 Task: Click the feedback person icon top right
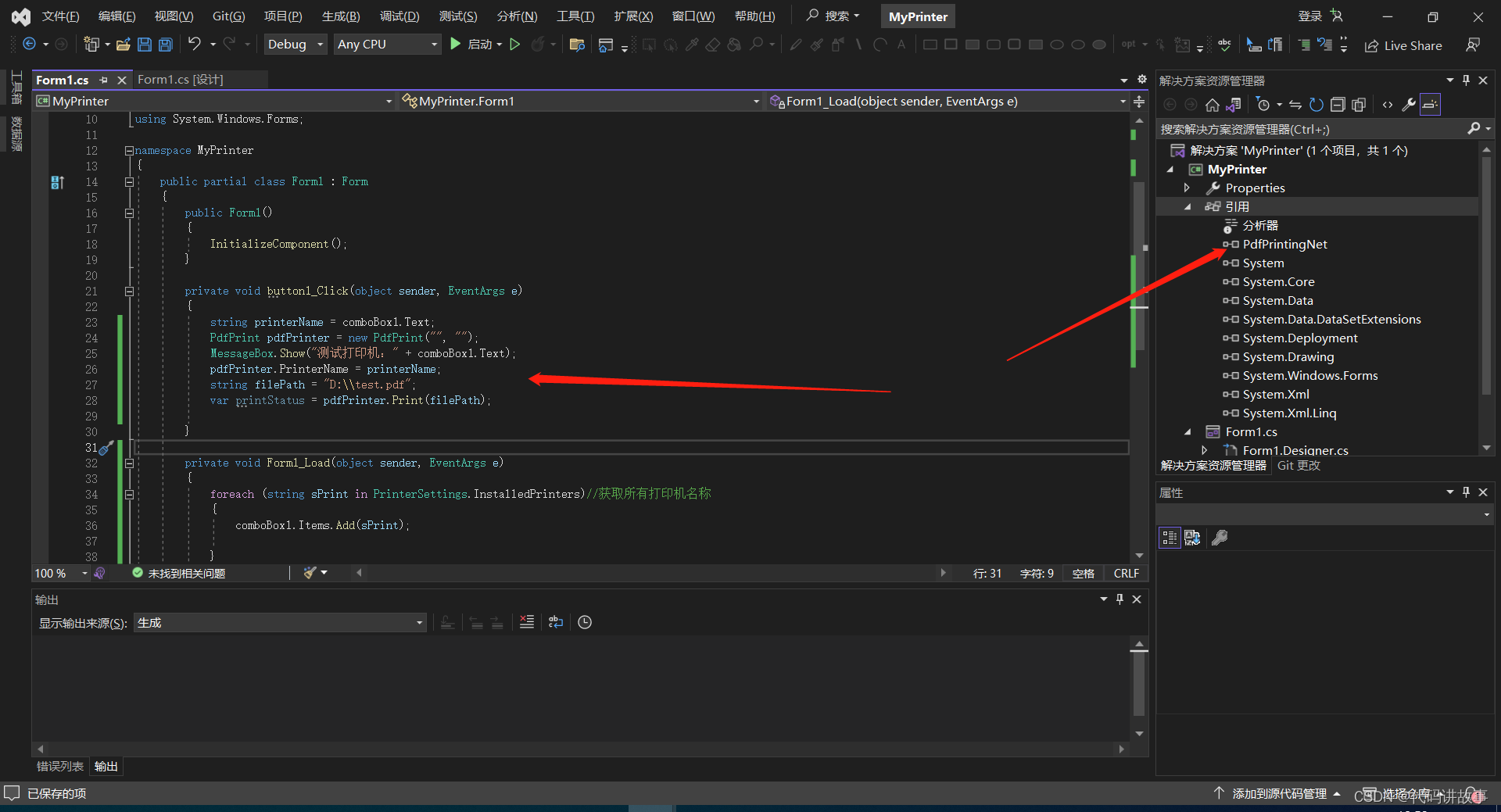click(1473, 45)
